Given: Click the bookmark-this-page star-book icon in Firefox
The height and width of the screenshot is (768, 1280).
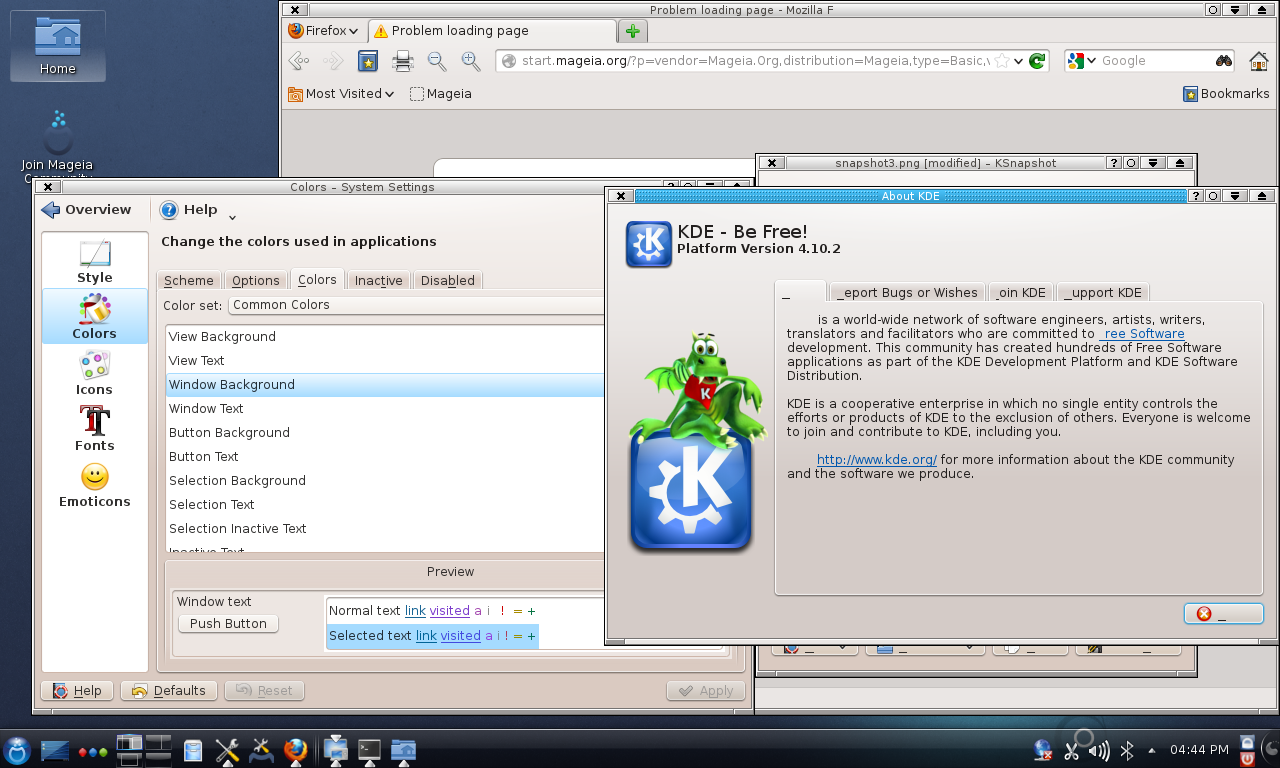Looking at the screenshot, I should pyautogui.click(x=368, y=61).
